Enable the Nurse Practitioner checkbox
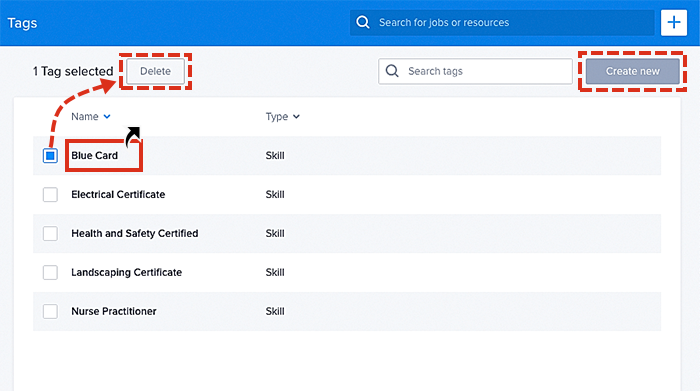The height and width of the screenshot is (391, 700). (50, 311)
